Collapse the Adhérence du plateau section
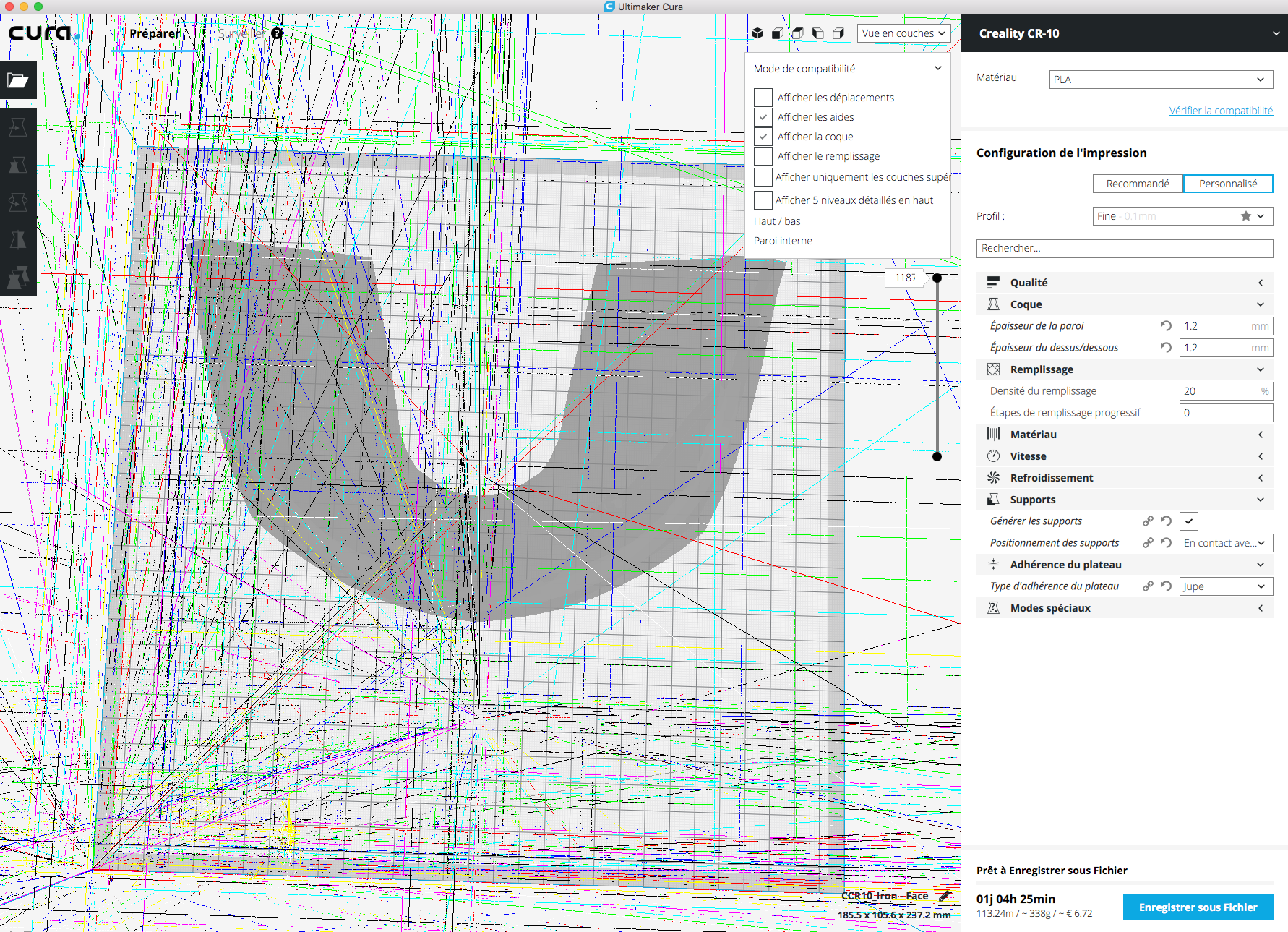 (1125, 565)
